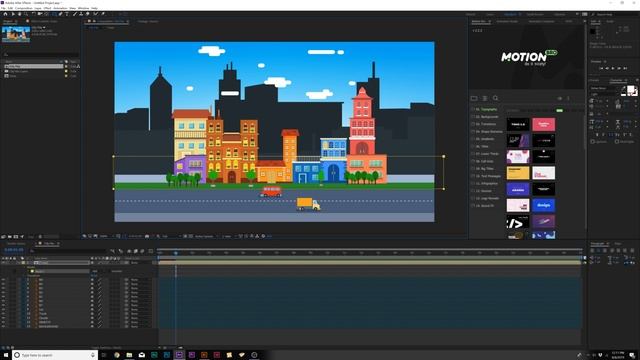This screenshot has height=360, width=640.
Task: Open the Mail app from the taskbar
Action: click(142, 355)
